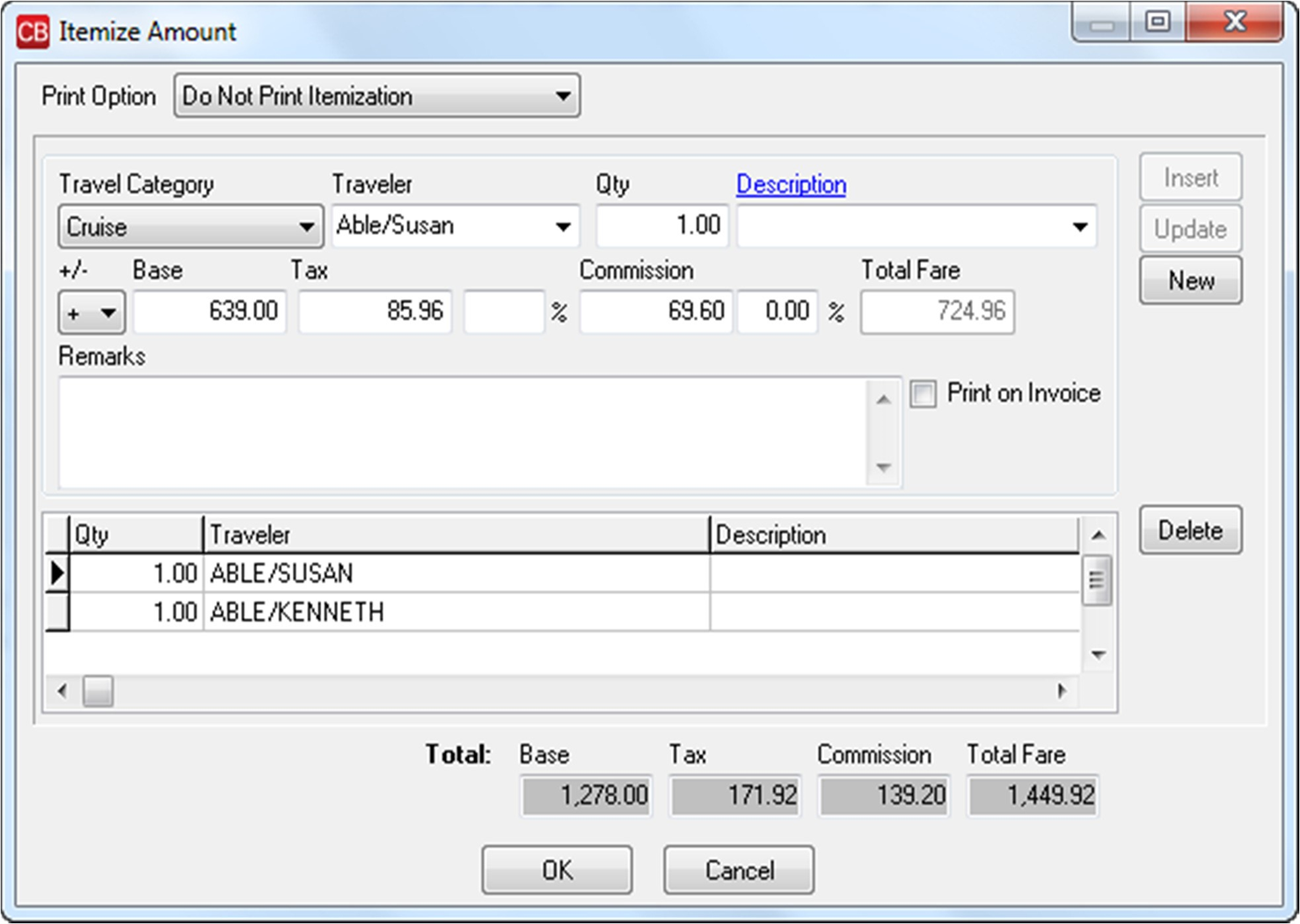Viewport: 1300px width, 924px height.
Task: Click the Total Commission value 139.20
Action: click(x=884, y=796)
